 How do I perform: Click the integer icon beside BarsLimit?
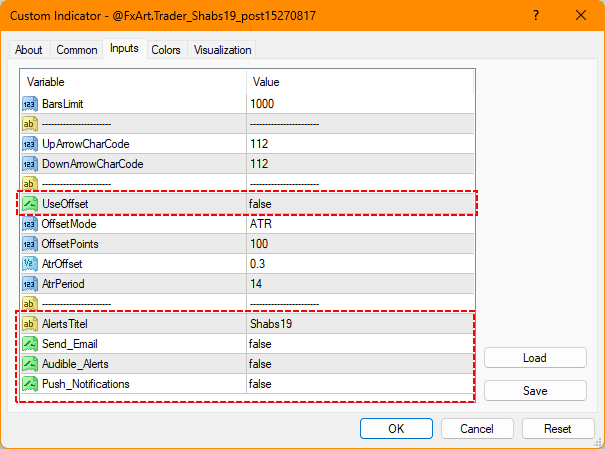(30, 104)
